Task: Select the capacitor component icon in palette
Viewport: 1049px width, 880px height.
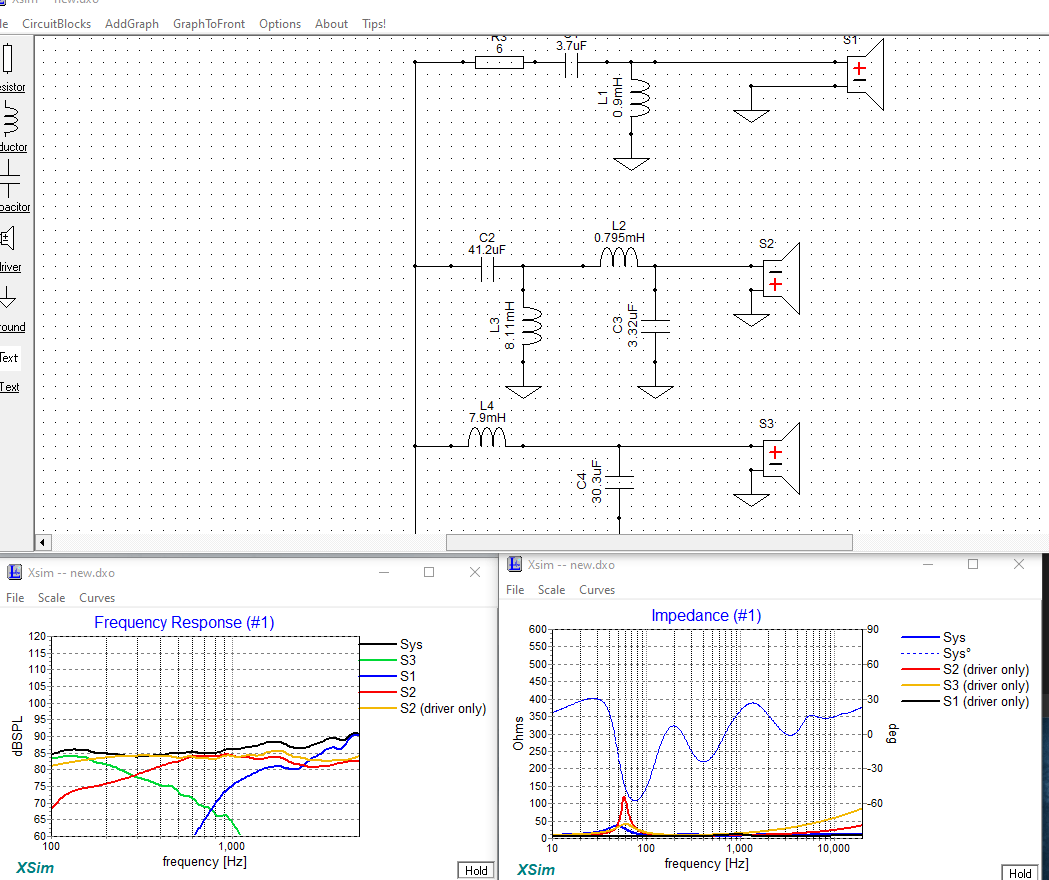Action: point(9,177)
